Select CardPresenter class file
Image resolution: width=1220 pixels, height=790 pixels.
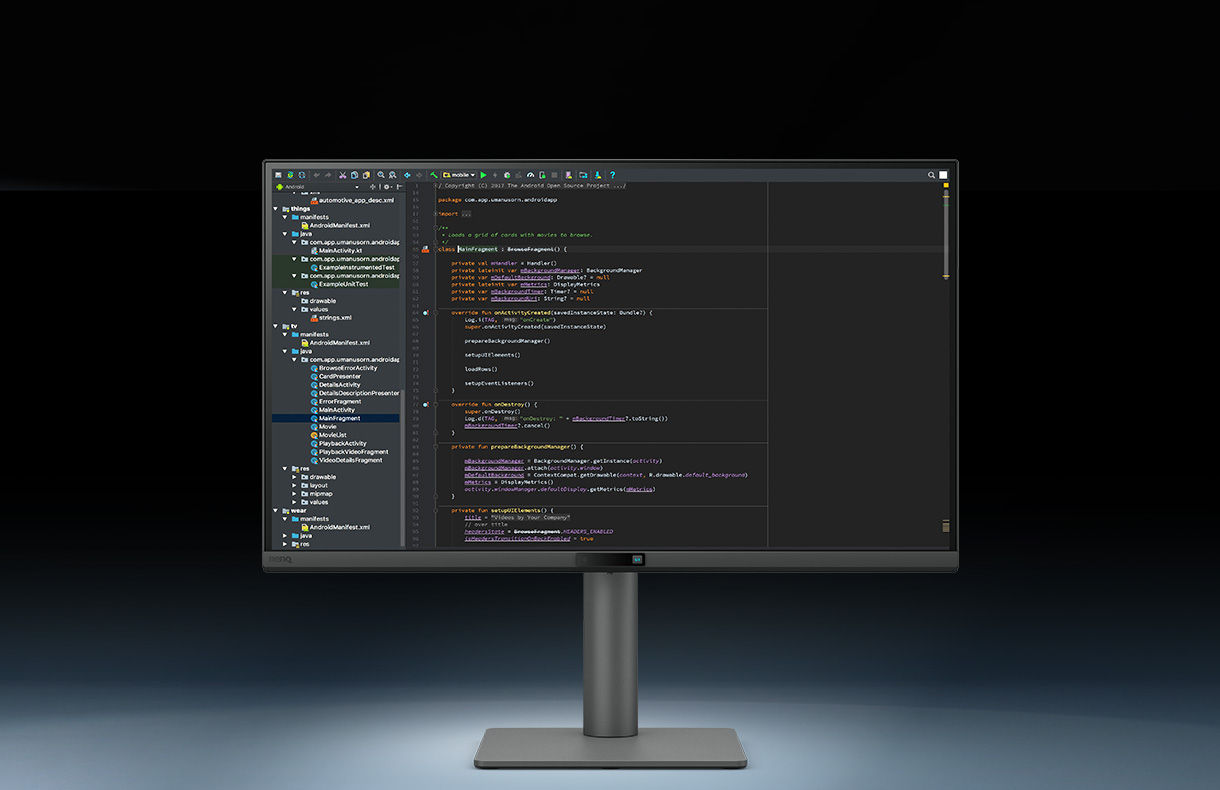[334, 376]
